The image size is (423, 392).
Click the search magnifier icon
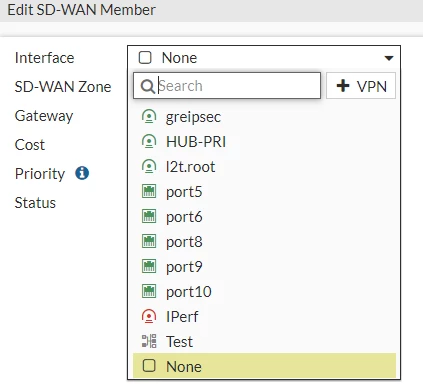point(147,86)
